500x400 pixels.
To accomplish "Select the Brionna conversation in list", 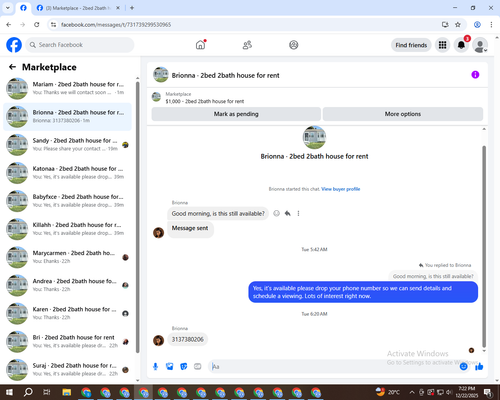I will tap(67, 117).
